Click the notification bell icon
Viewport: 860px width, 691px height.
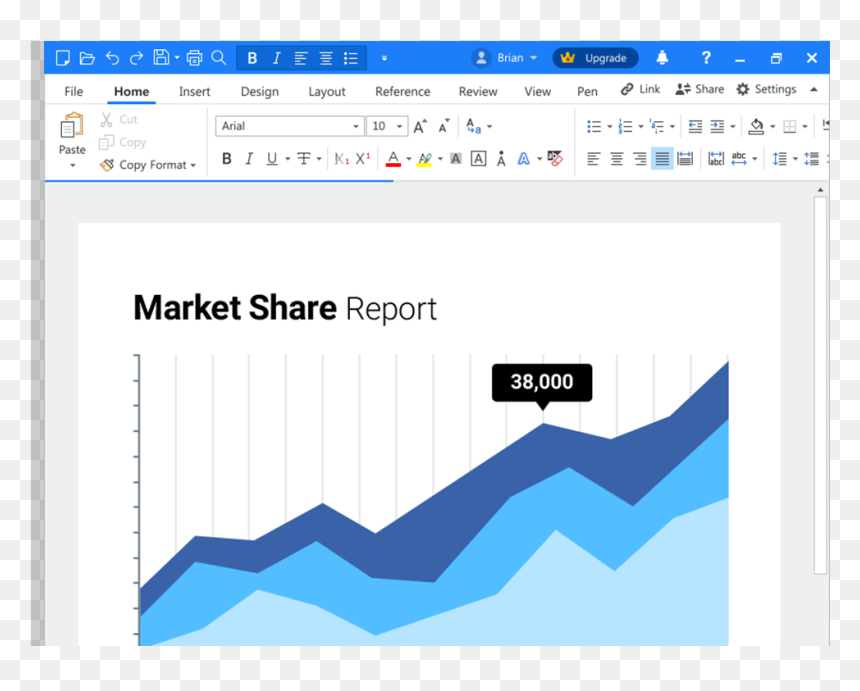[662, 58]
